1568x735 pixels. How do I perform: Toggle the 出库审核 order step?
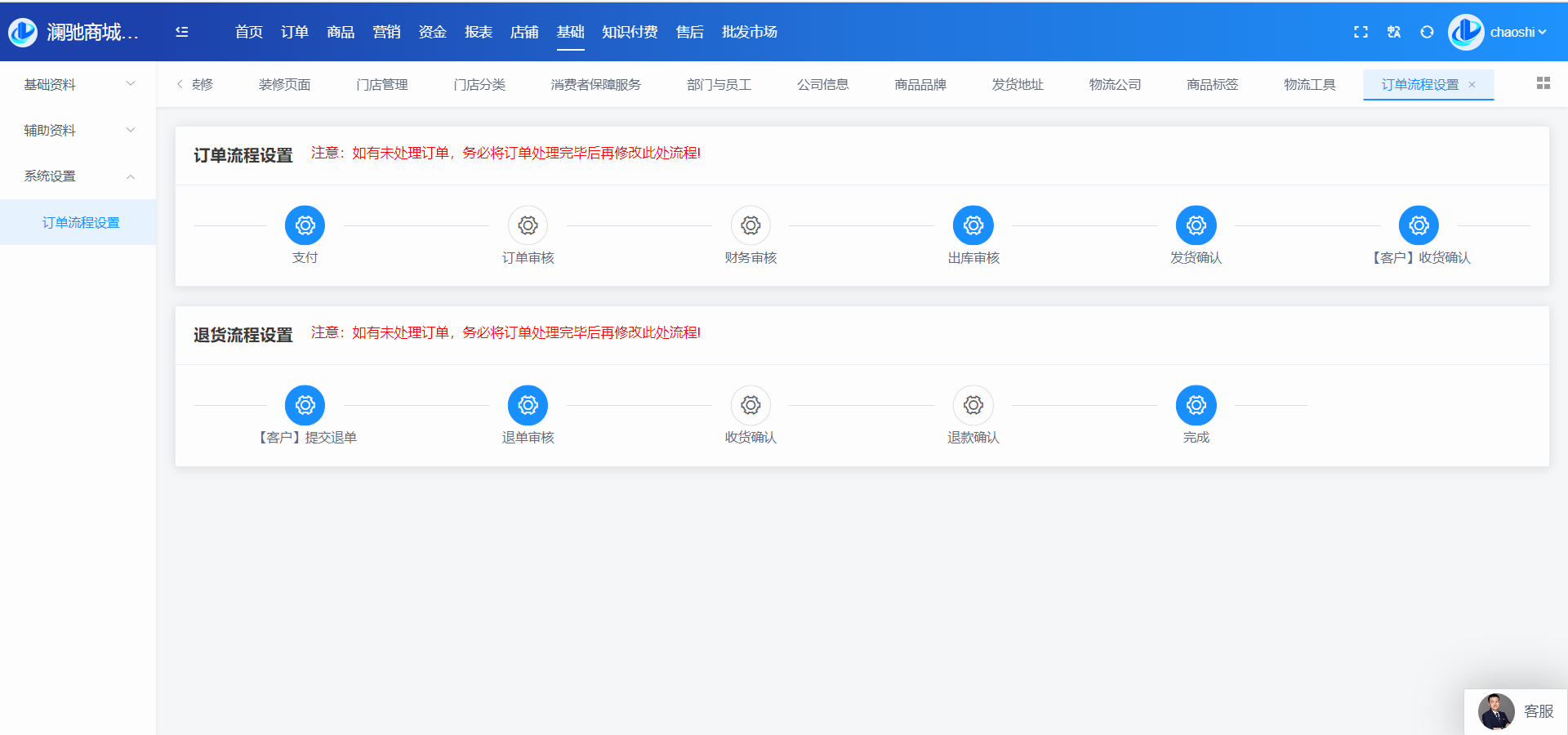coord(973,225)
